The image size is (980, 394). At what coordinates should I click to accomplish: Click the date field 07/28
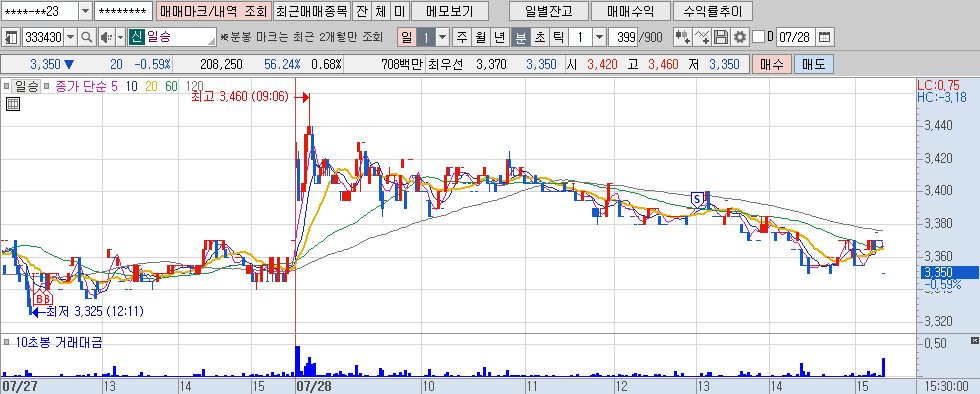pos(795,38)
